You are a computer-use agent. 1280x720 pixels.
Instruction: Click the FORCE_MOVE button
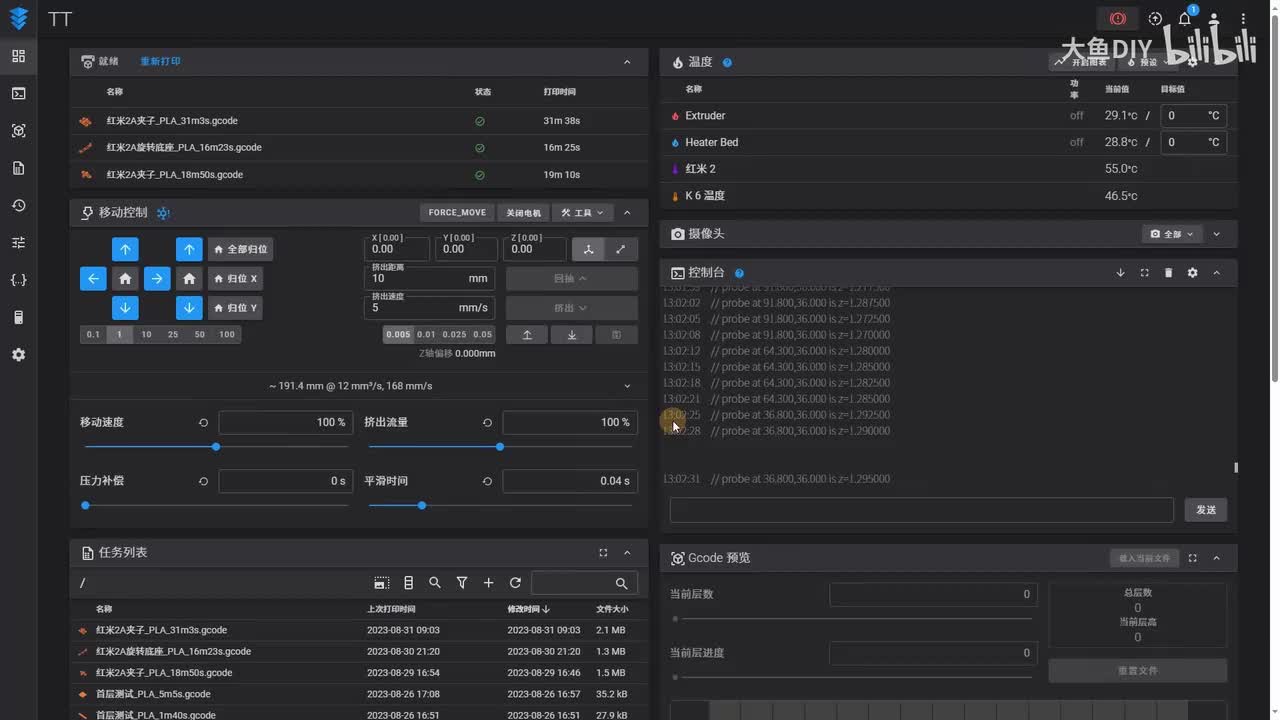457,213
